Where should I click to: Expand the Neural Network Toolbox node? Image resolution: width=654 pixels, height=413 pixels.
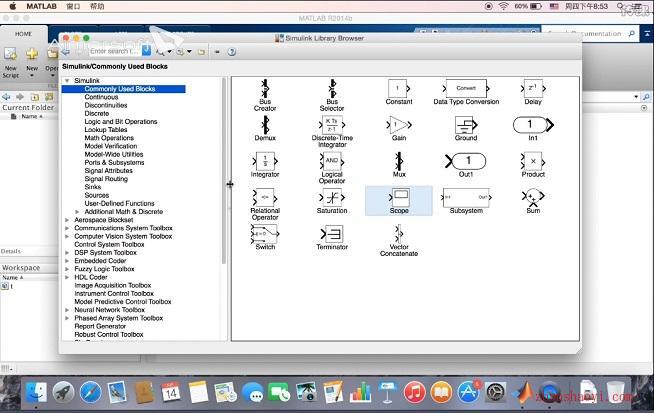[67, 310]
